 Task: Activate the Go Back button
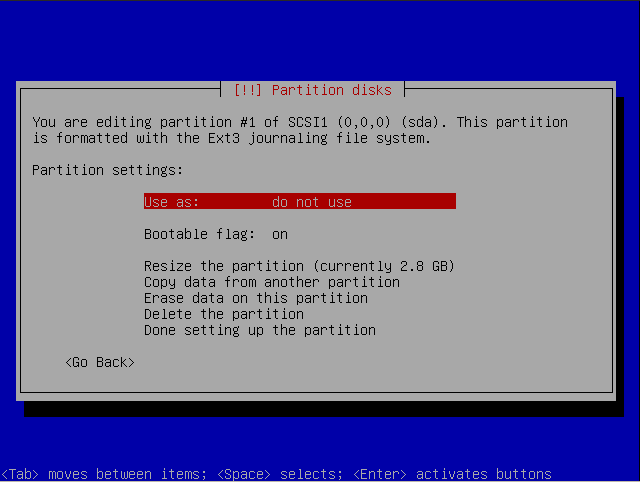pyautogui.click(x=100, y=362)
